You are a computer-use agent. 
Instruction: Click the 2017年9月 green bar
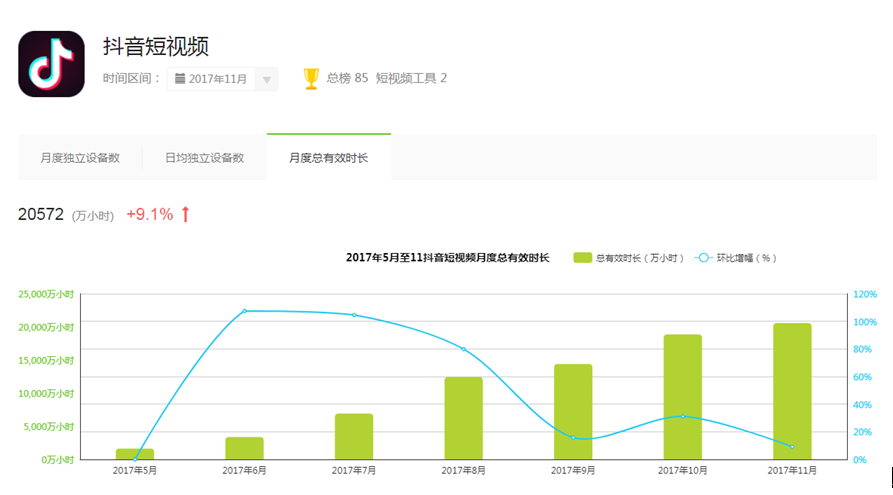[x=573, y=411]
